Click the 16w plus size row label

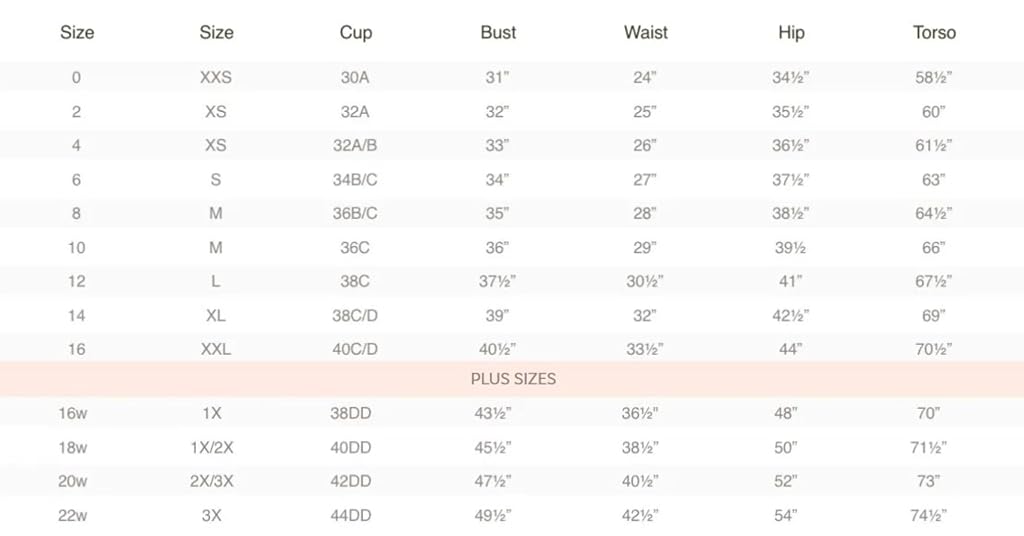pyautogui.click(x=72, y=413)
